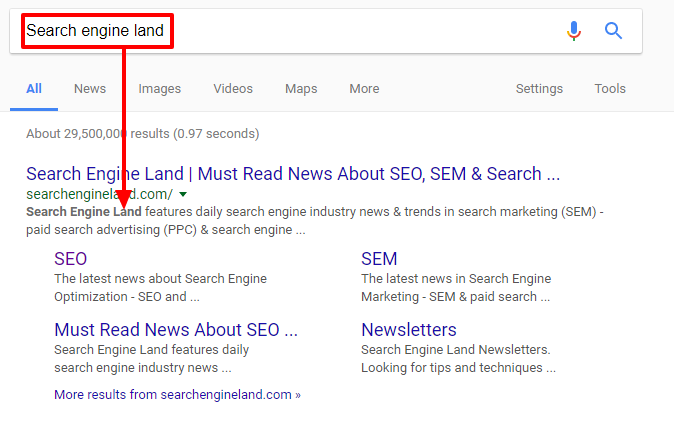
Task: Click More results from searchengineland.com
Action: [177, 394]
